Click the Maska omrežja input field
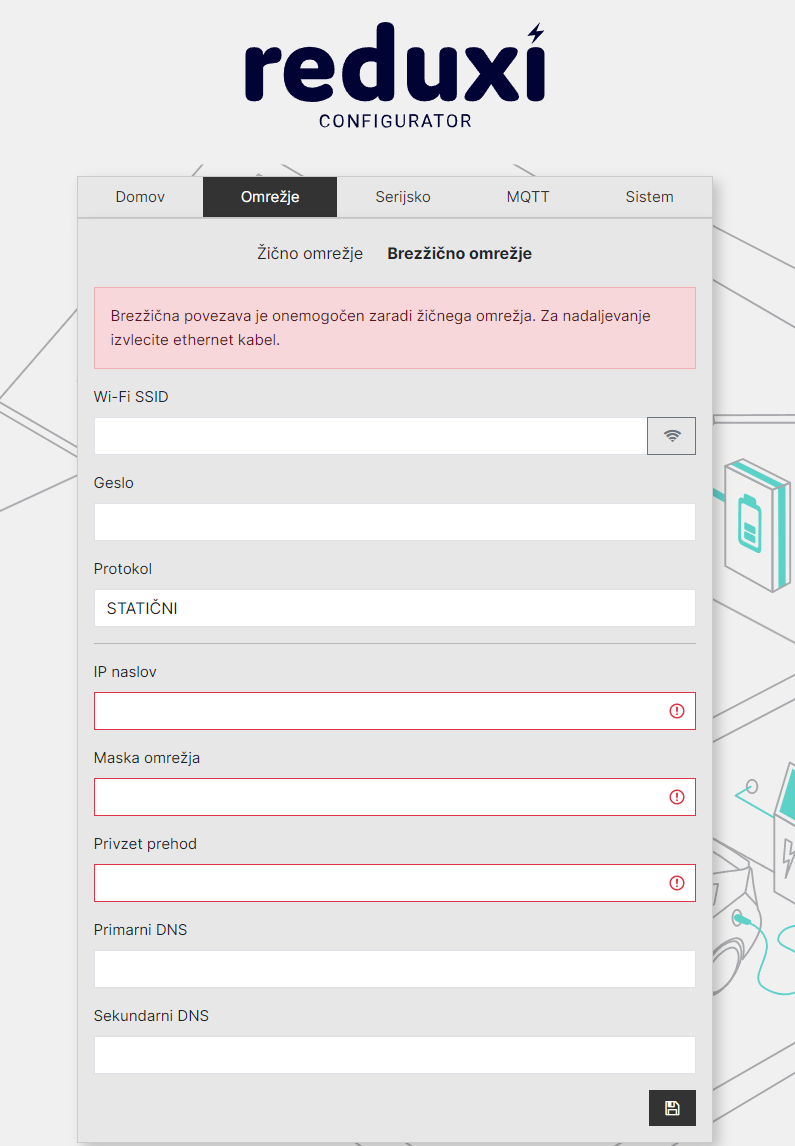 click(x=395, y=797)
